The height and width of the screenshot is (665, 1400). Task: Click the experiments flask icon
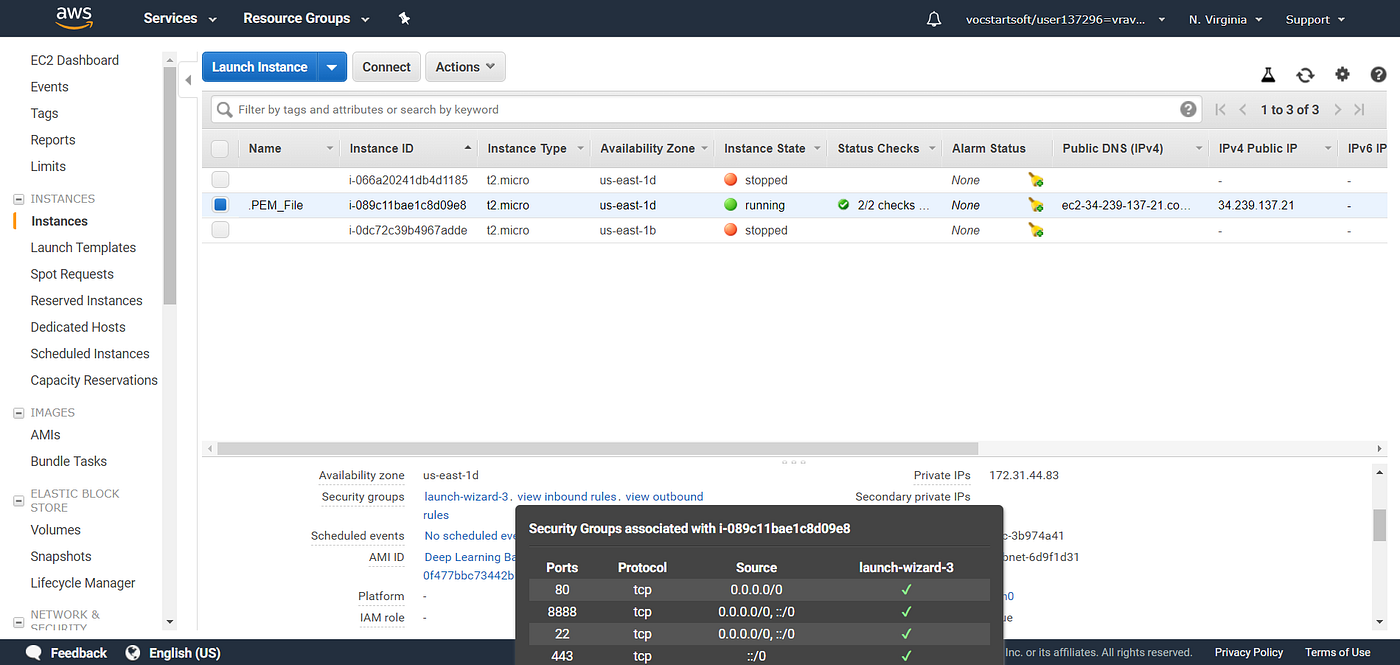1268,74
